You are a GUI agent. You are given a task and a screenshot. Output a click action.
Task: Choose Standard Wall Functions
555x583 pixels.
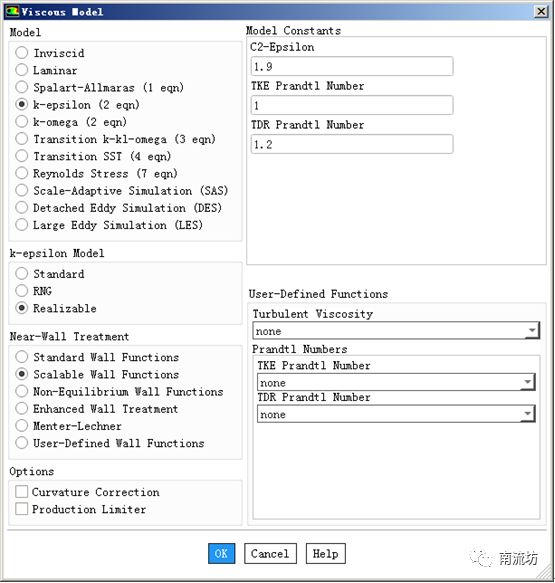pos(22,357)
